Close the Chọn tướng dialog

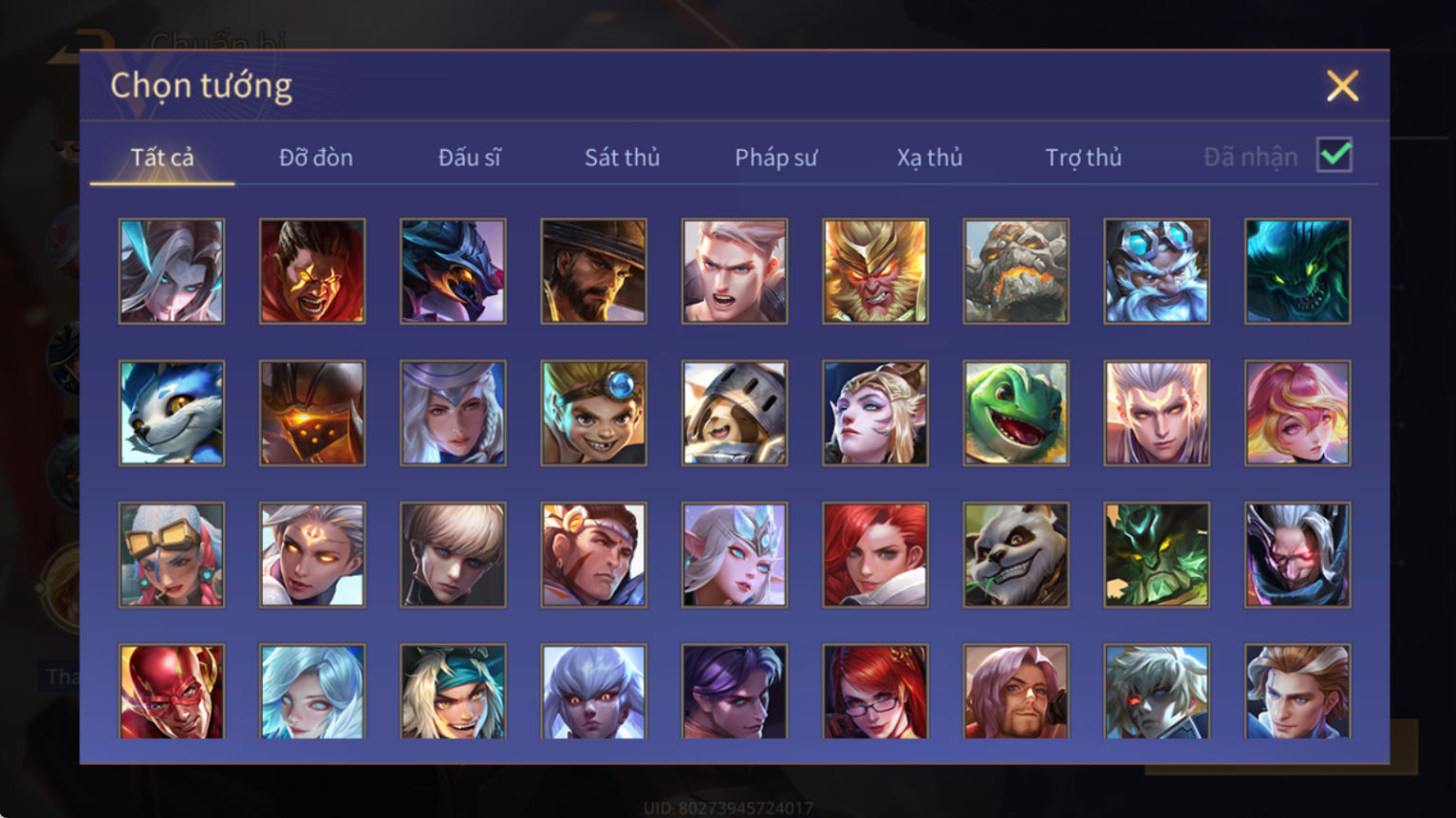[1342, 86]
